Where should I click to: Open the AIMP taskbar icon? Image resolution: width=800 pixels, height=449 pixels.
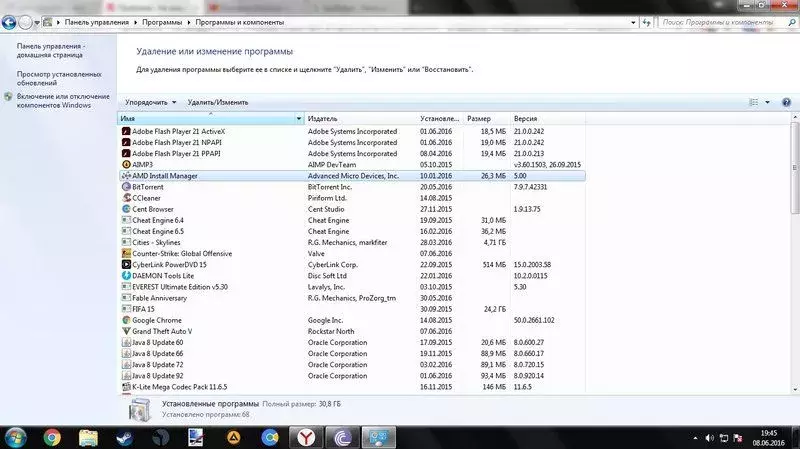pos(234,438)
